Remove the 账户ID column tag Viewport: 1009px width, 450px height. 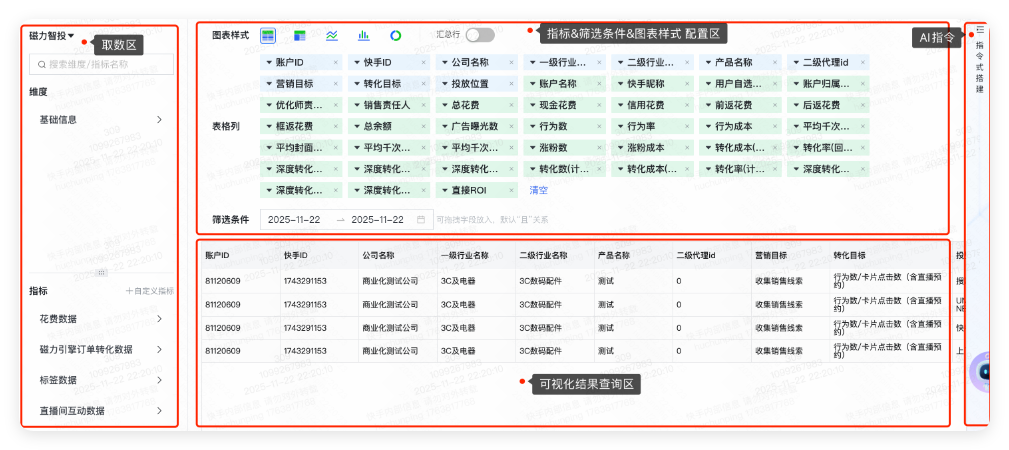[336, 63]
